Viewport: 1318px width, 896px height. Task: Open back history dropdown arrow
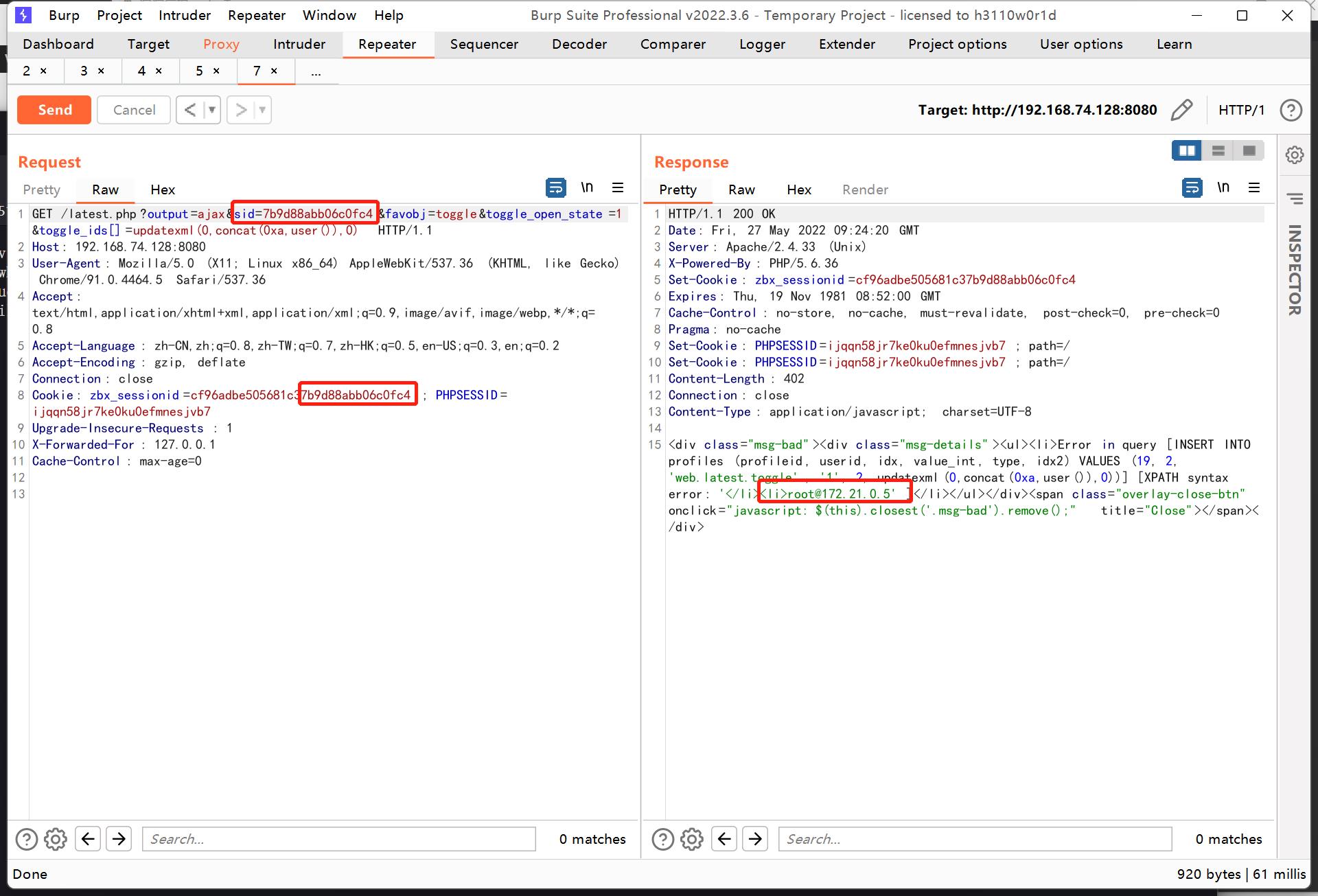point(212,110)
